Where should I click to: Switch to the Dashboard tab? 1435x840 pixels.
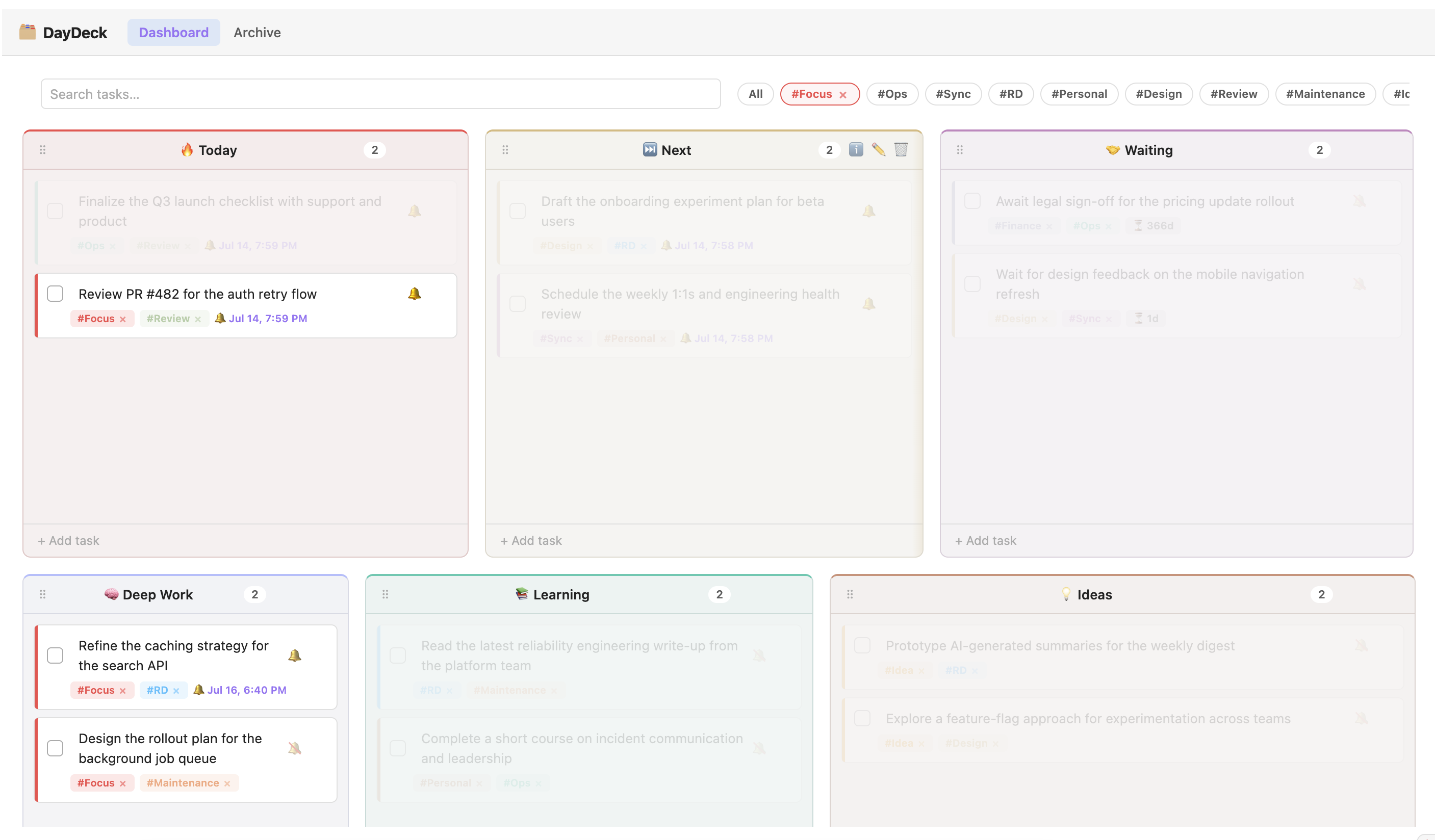pos(174,33)
